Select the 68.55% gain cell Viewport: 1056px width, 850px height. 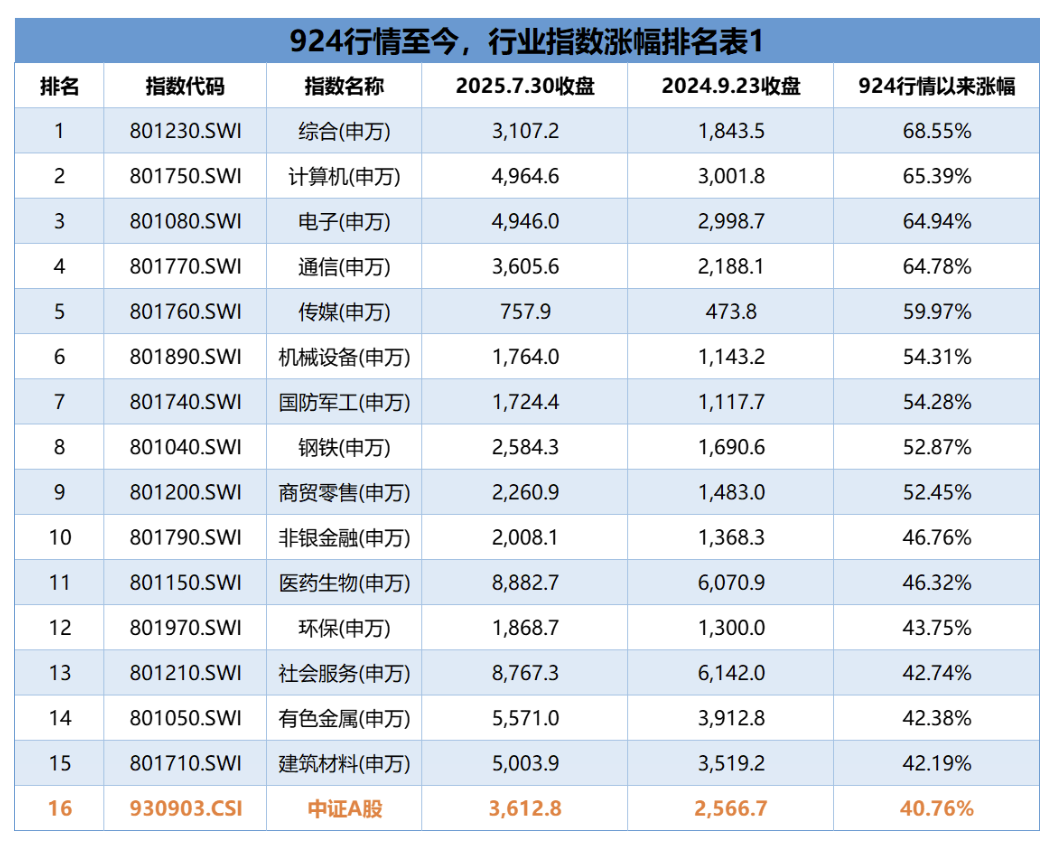point(937,131)
